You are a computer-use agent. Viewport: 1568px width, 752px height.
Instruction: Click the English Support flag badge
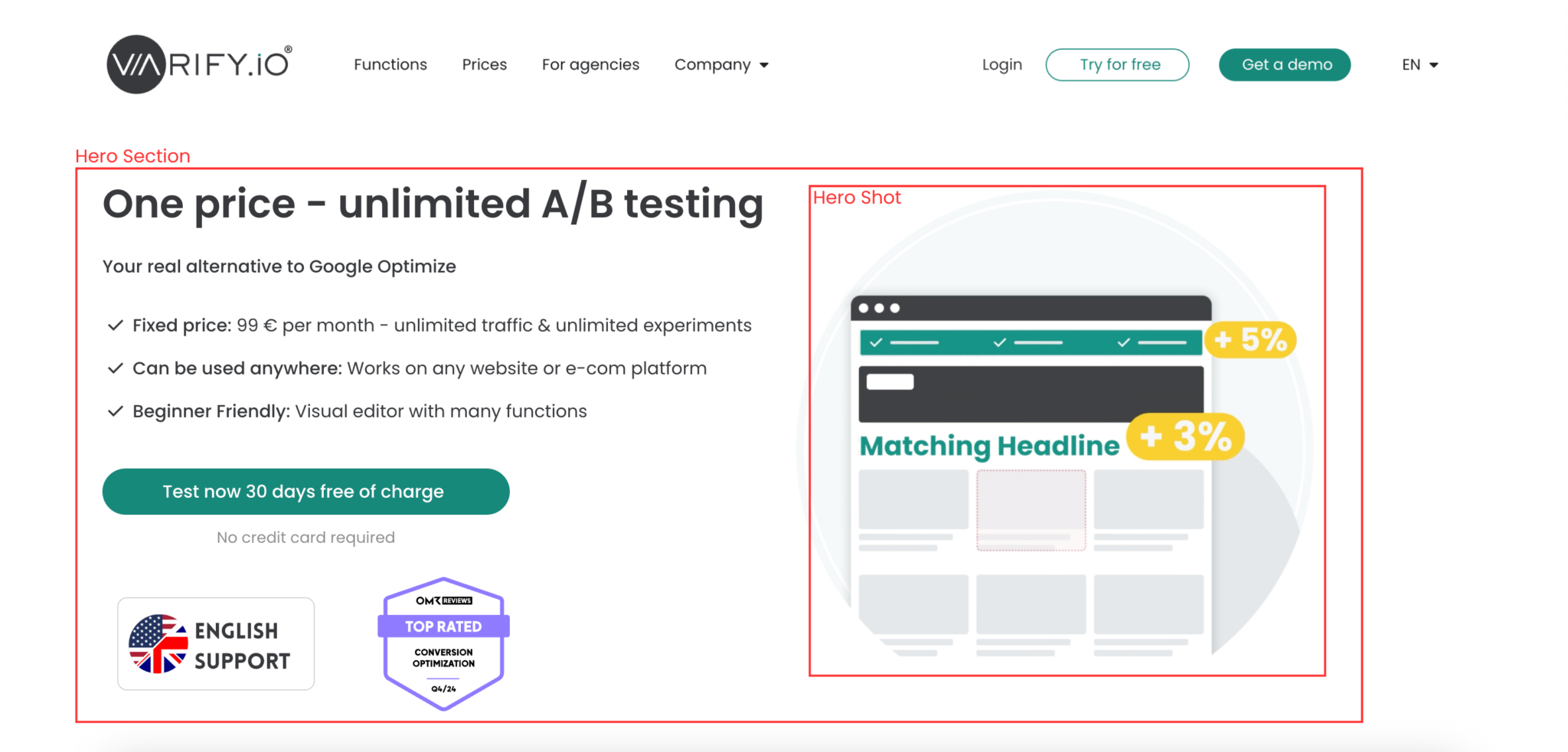[216, 644]
